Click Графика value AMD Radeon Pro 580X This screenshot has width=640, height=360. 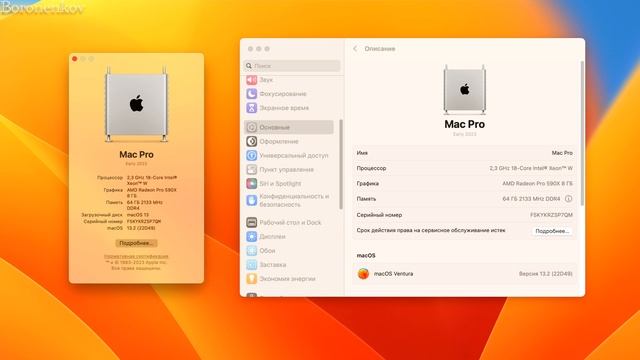click(x=537, y=184)
